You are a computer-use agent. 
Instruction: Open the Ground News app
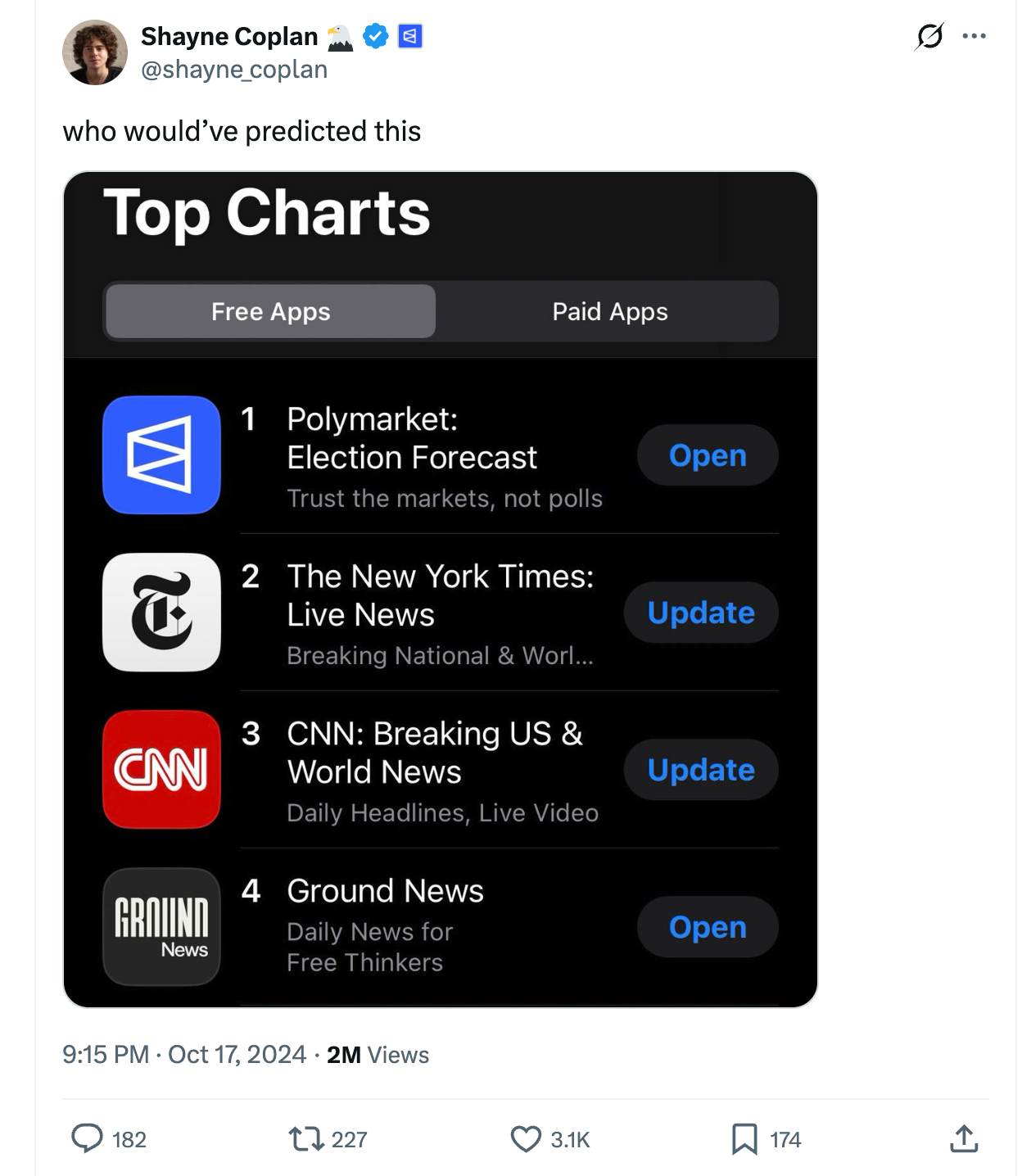coord(708,927)
